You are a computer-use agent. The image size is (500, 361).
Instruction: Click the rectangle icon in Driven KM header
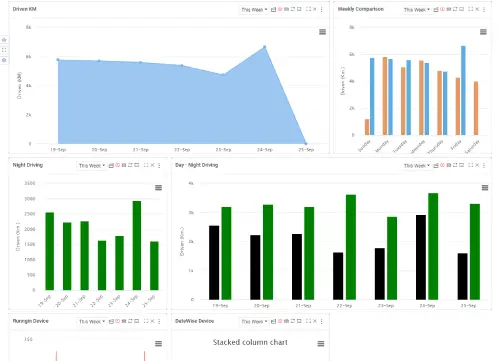tap(299, 9)
